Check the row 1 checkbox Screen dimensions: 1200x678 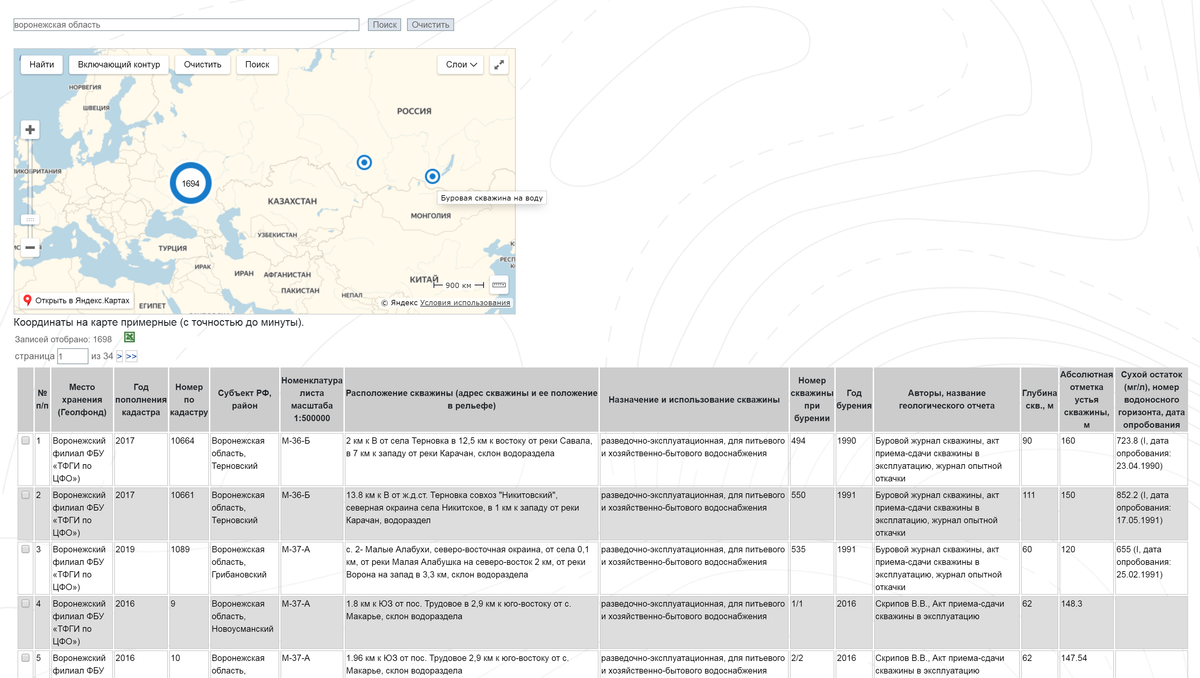coord(26,440)
